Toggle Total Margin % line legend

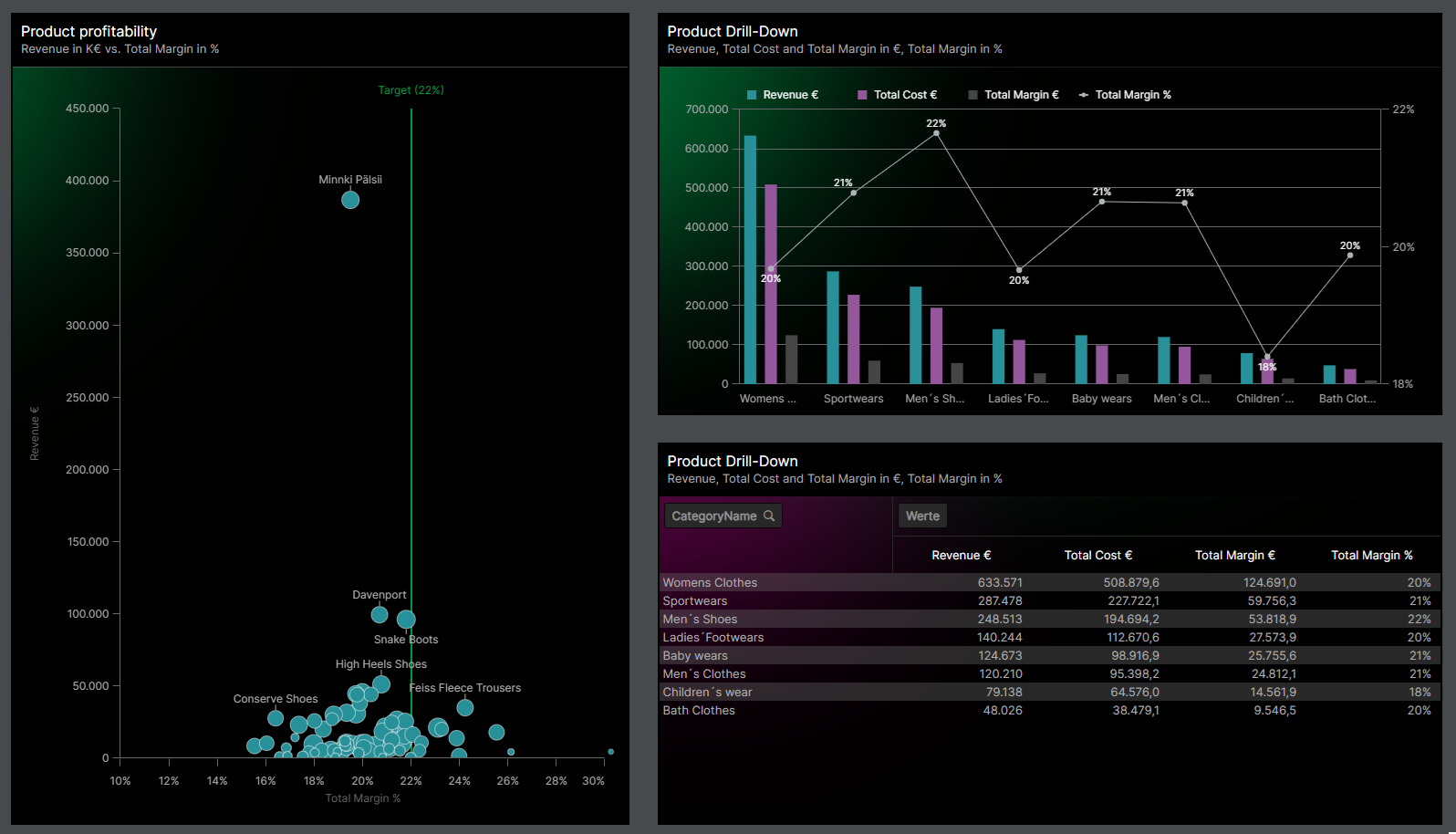pos(1125,95)
